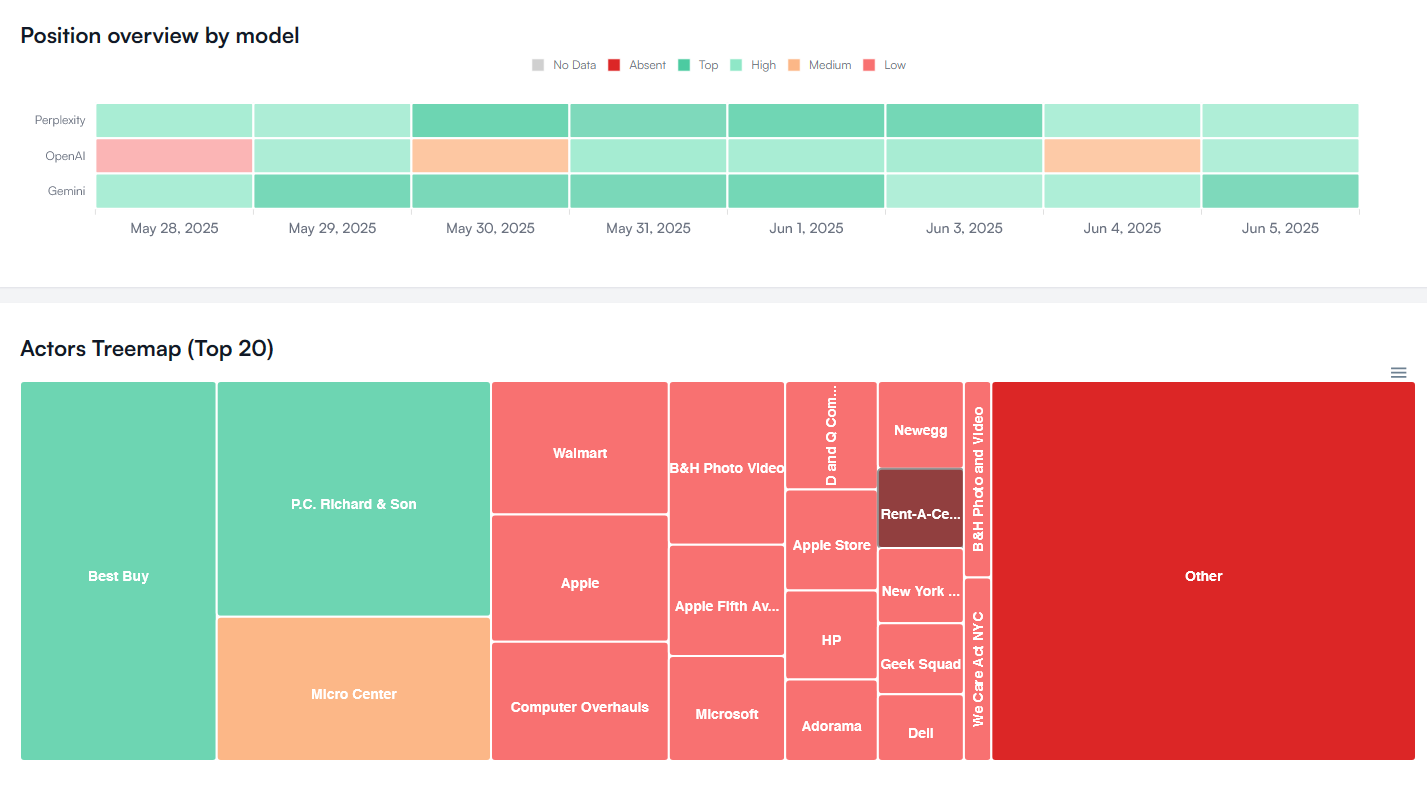Click the Micro Center treemap tile
Image resolution: width=1427 pixels, height=785 pixels.
354,689
